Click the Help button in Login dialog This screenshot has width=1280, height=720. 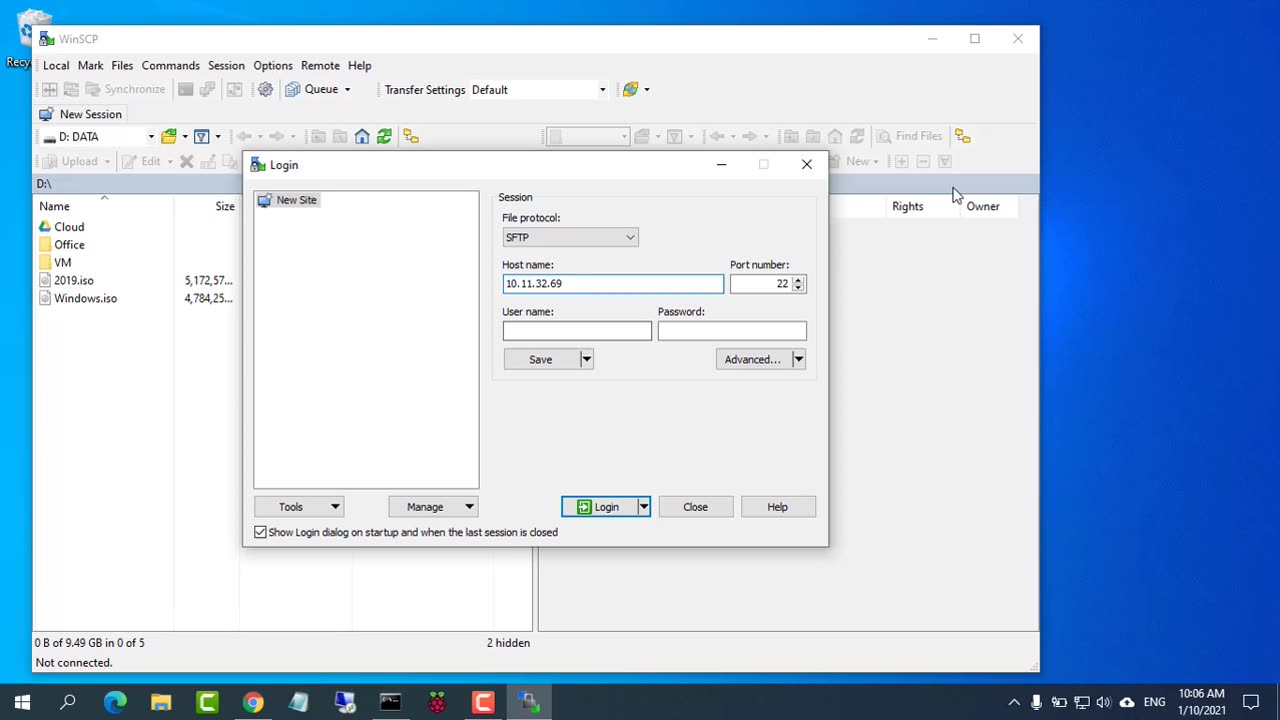click(x=778, y=507)
